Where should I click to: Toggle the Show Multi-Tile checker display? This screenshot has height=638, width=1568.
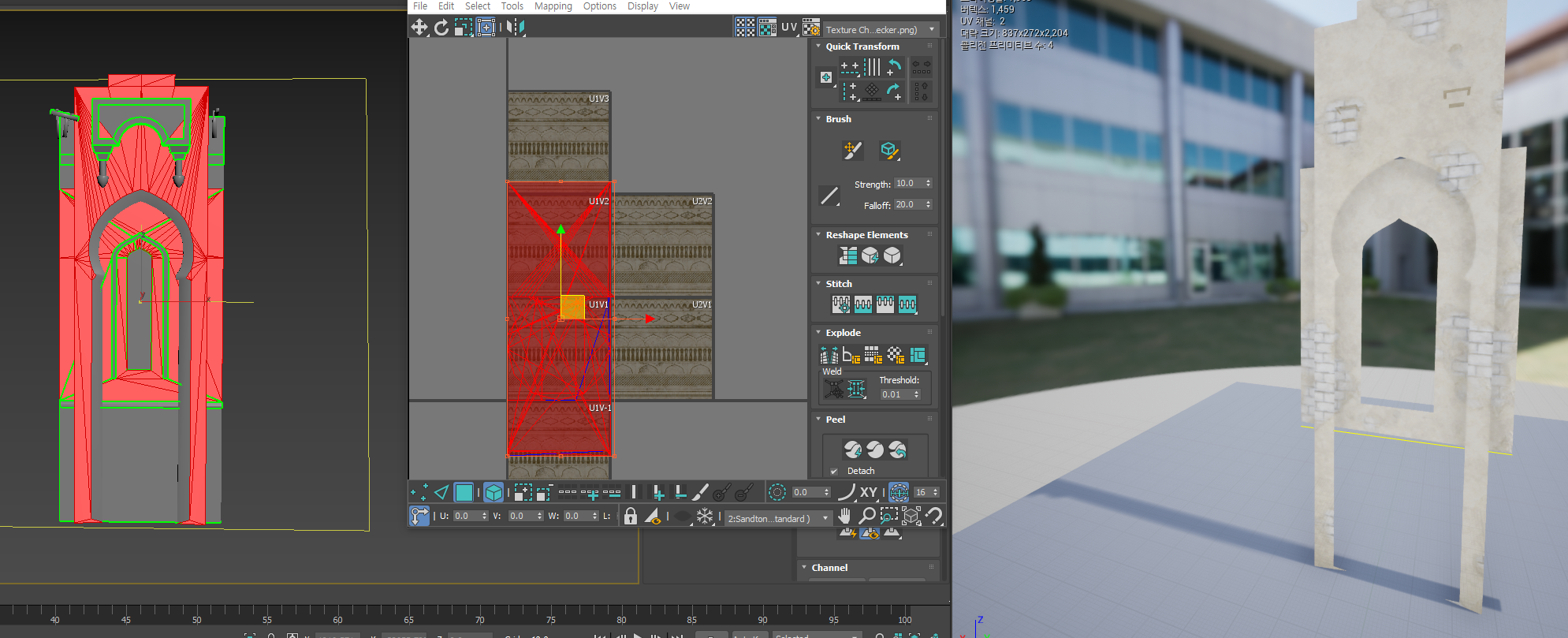pyautogui.click(x=745, y=28)
